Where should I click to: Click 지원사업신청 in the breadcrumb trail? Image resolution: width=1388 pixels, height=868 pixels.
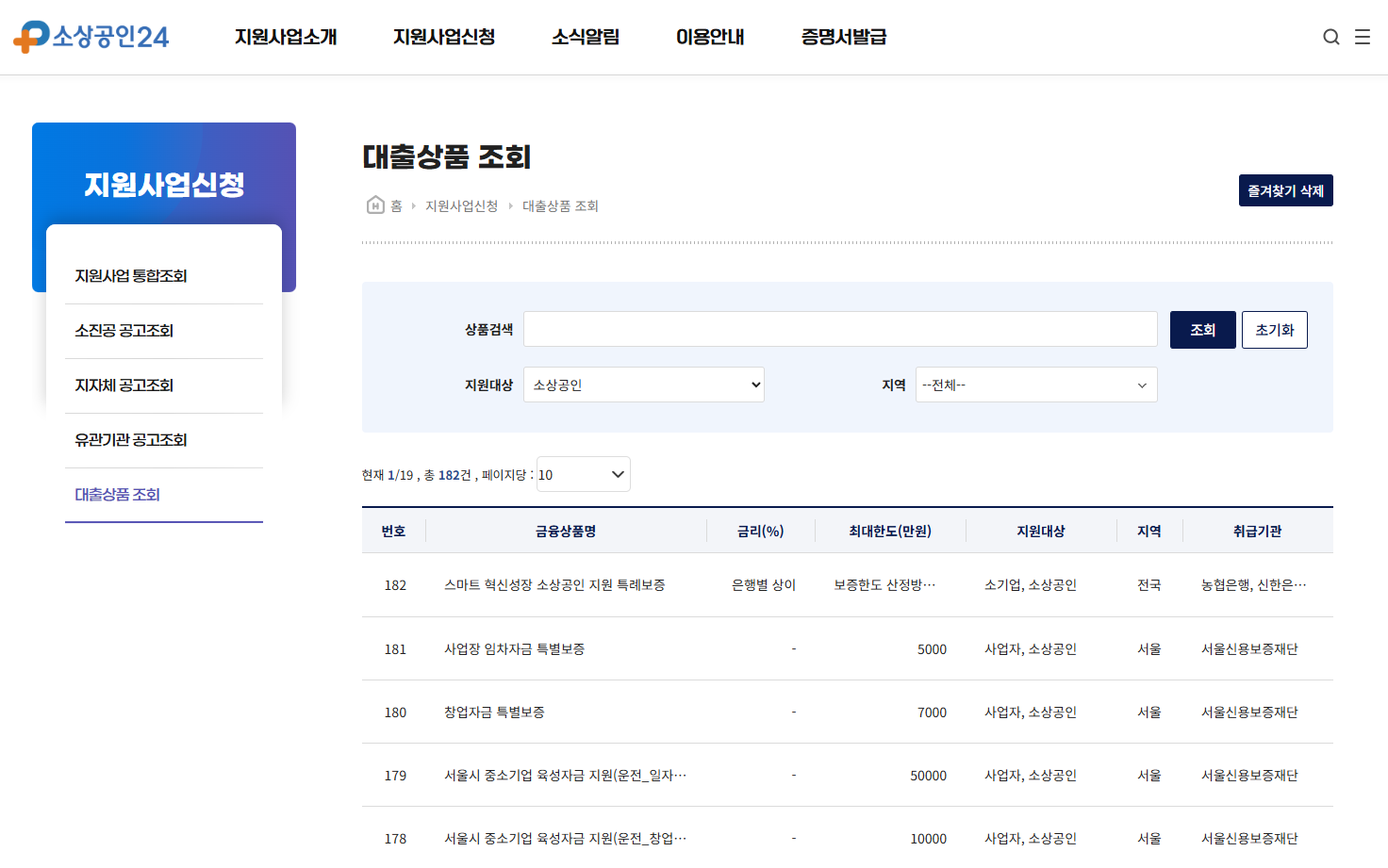(462, 205)
